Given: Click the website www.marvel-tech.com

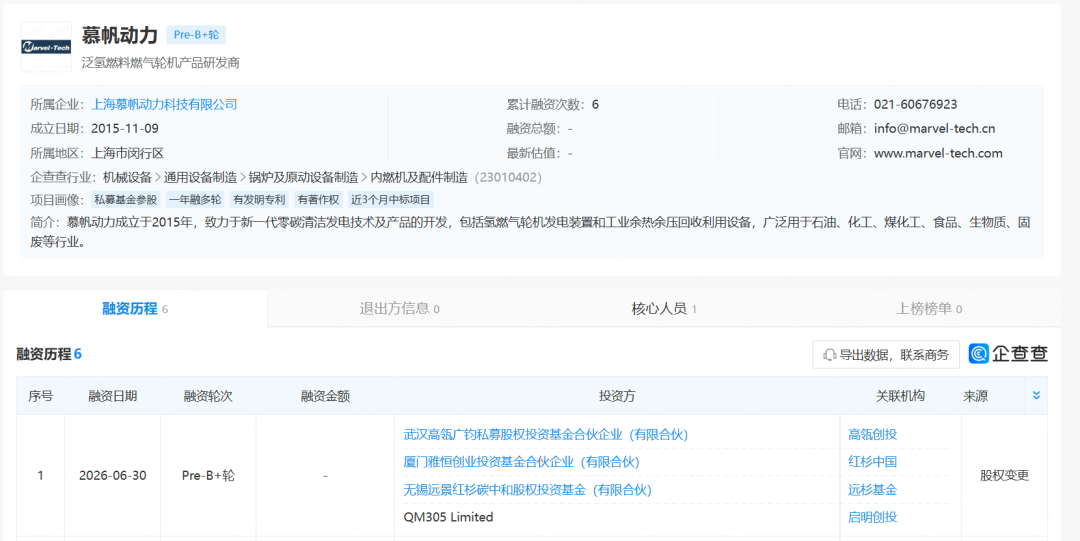Looking at the screenshot, I should pyautogui.click(x=938, y=153).
